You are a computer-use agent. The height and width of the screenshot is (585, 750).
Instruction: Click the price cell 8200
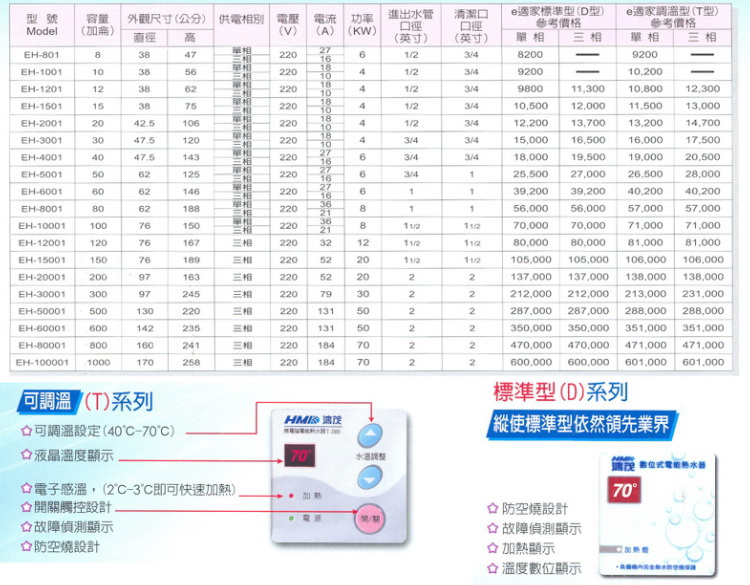530,55
